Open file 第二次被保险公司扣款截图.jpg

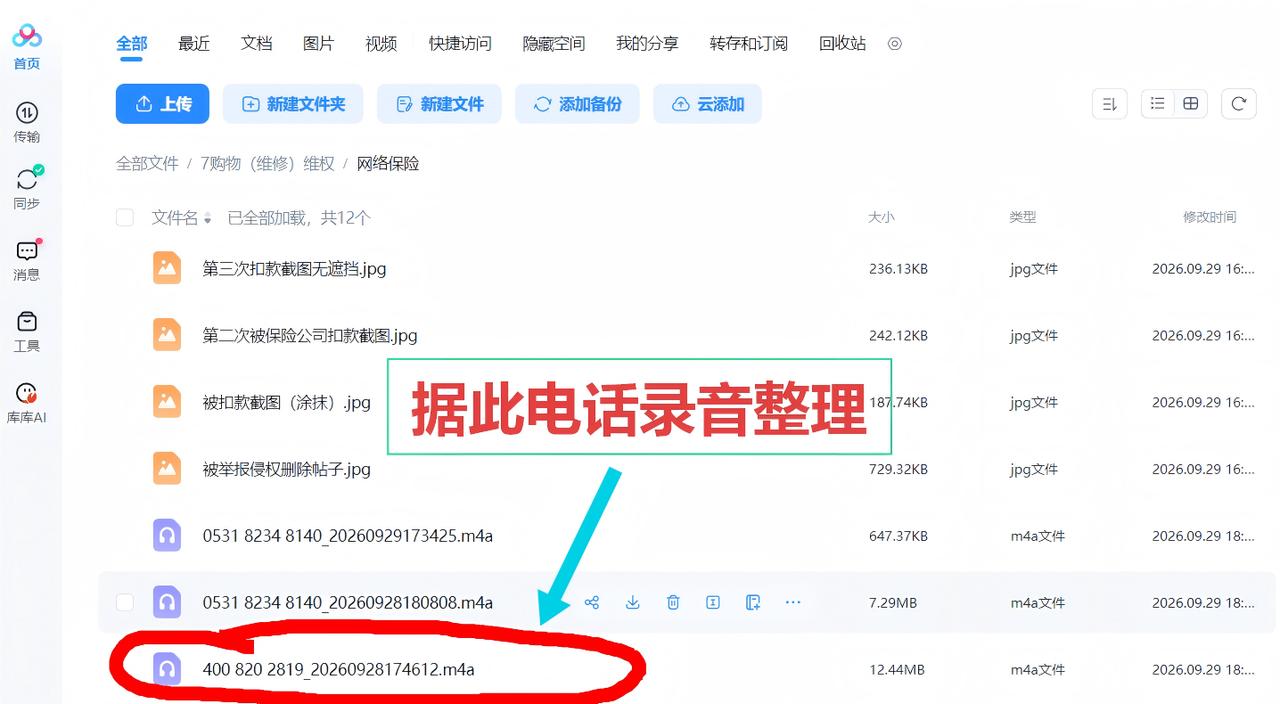pos(310,335)
